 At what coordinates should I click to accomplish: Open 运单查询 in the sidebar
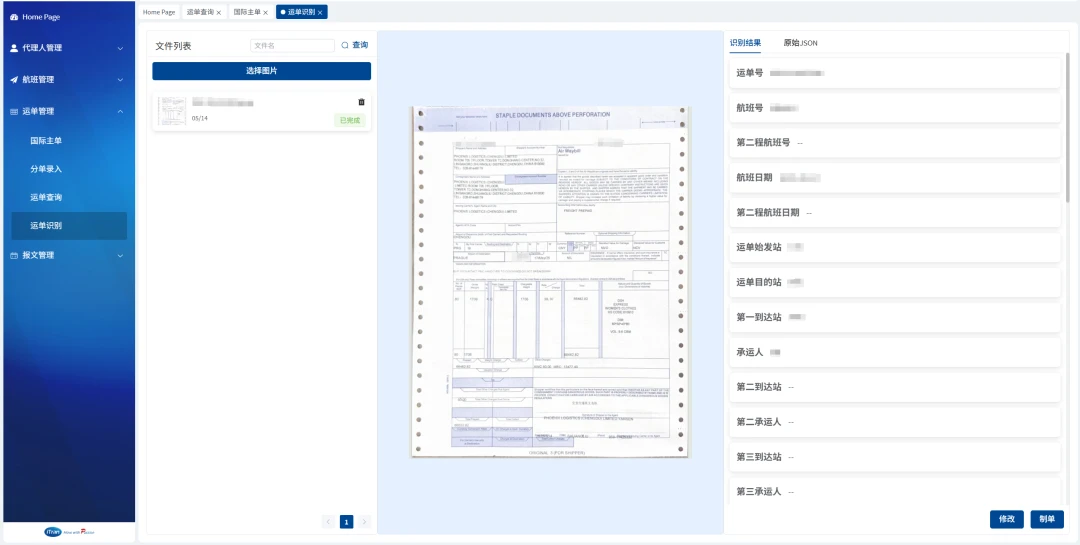coord(46,197)
